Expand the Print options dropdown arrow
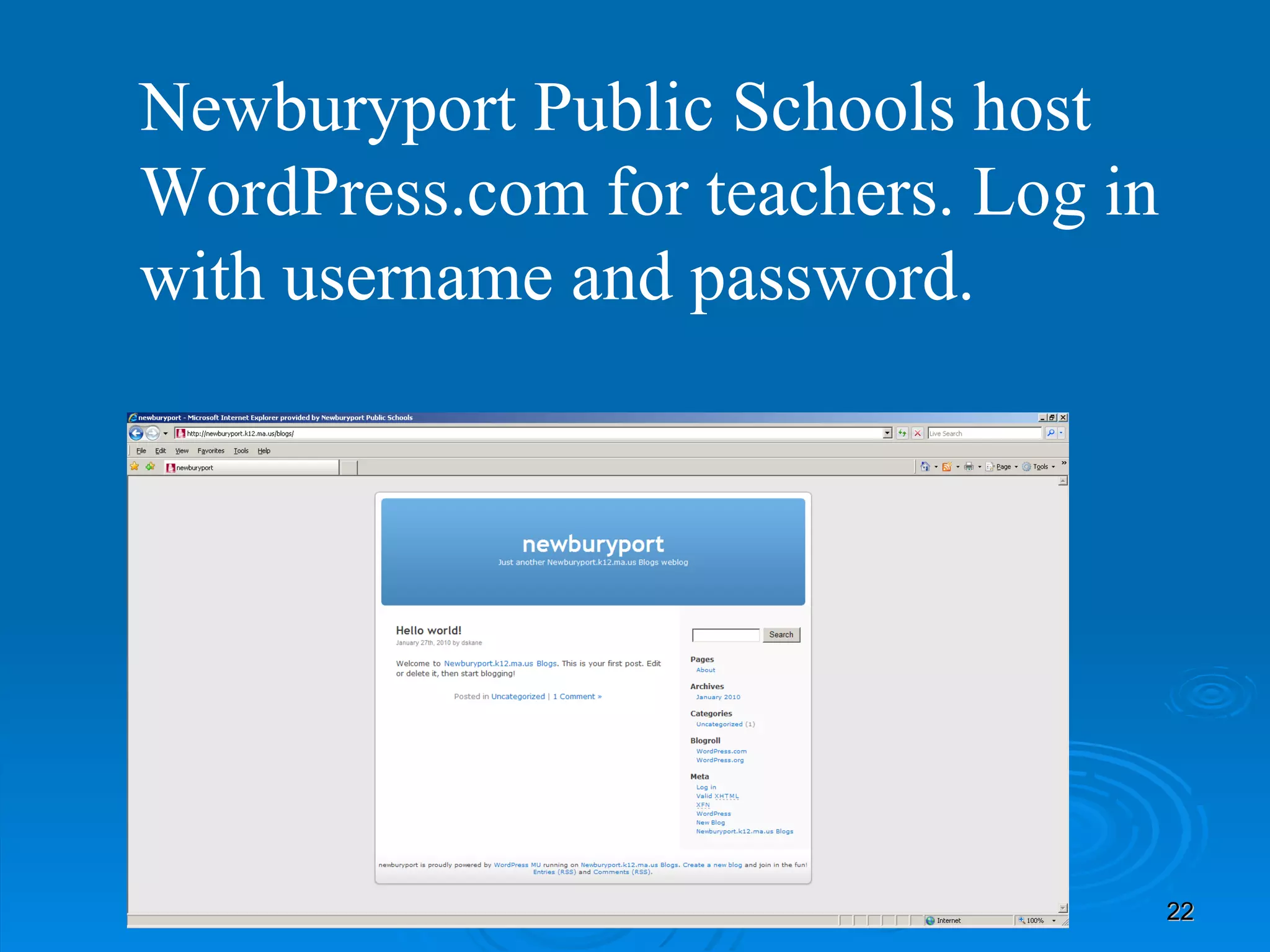The image size is (1270, 952). (980, 467)
